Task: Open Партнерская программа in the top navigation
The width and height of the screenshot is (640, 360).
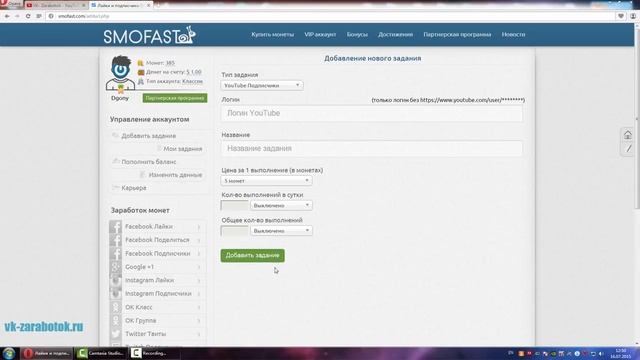Action: pos(457,35)
